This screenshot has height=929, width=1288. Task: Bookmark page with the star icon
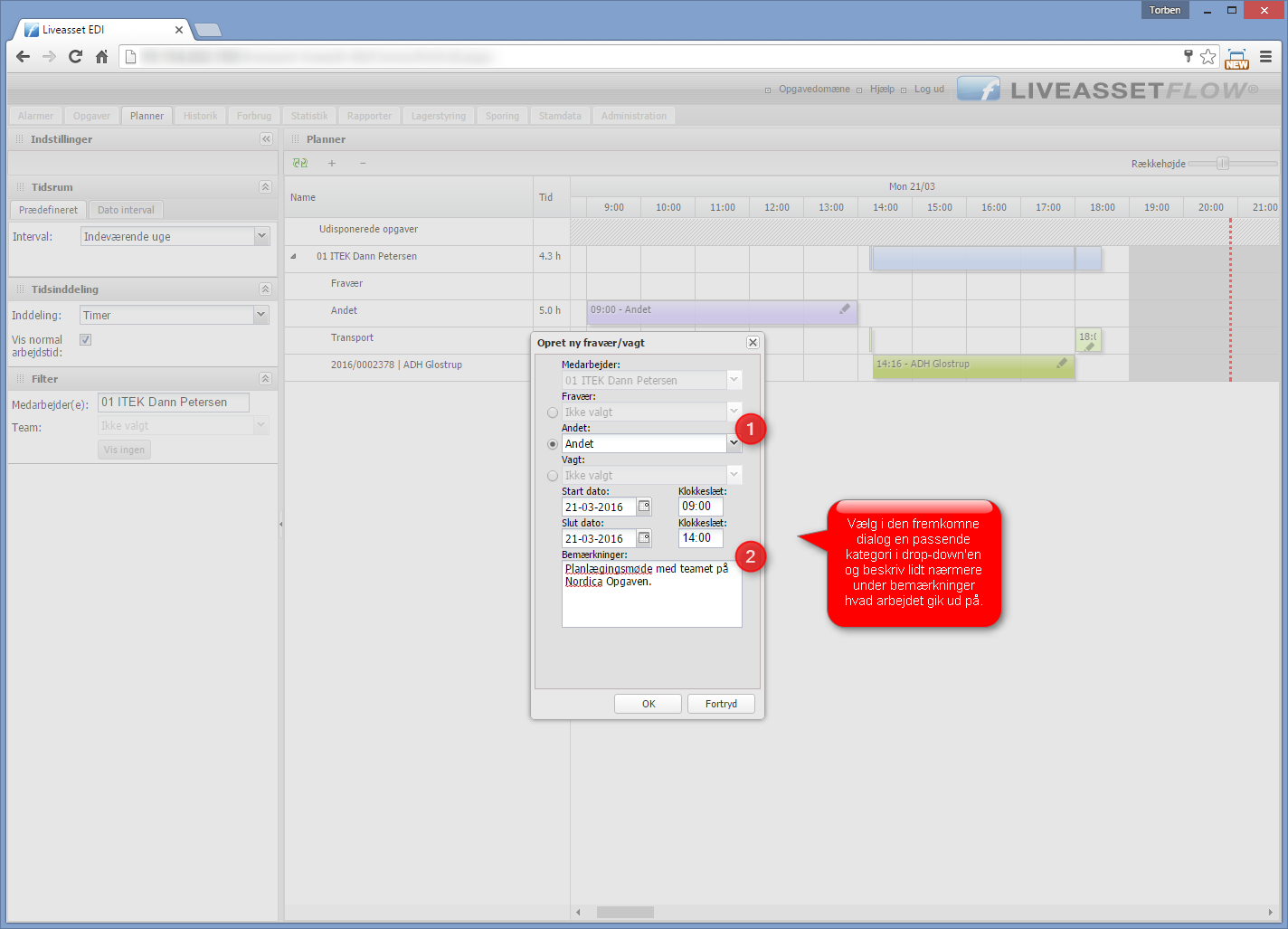click(x=1207, y=57)
